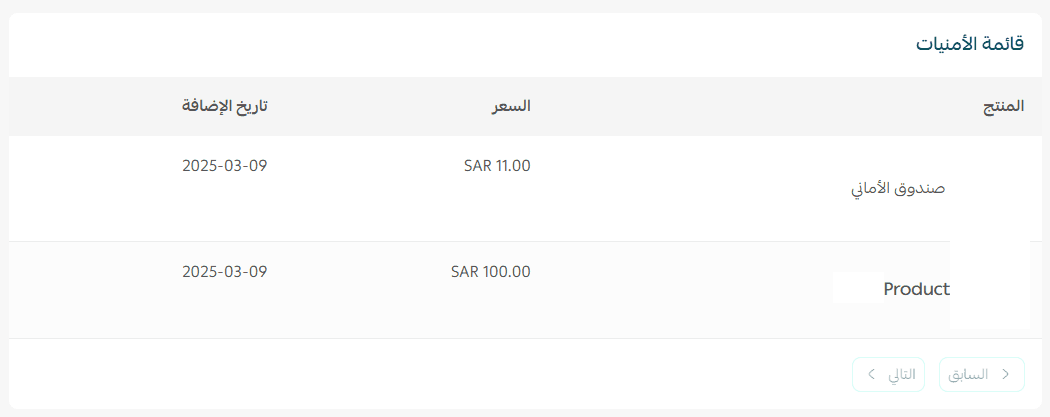This screenshot has height=417, width=1050.
Task: Click the white thumbnail beside Product
Action: point(989,284)
